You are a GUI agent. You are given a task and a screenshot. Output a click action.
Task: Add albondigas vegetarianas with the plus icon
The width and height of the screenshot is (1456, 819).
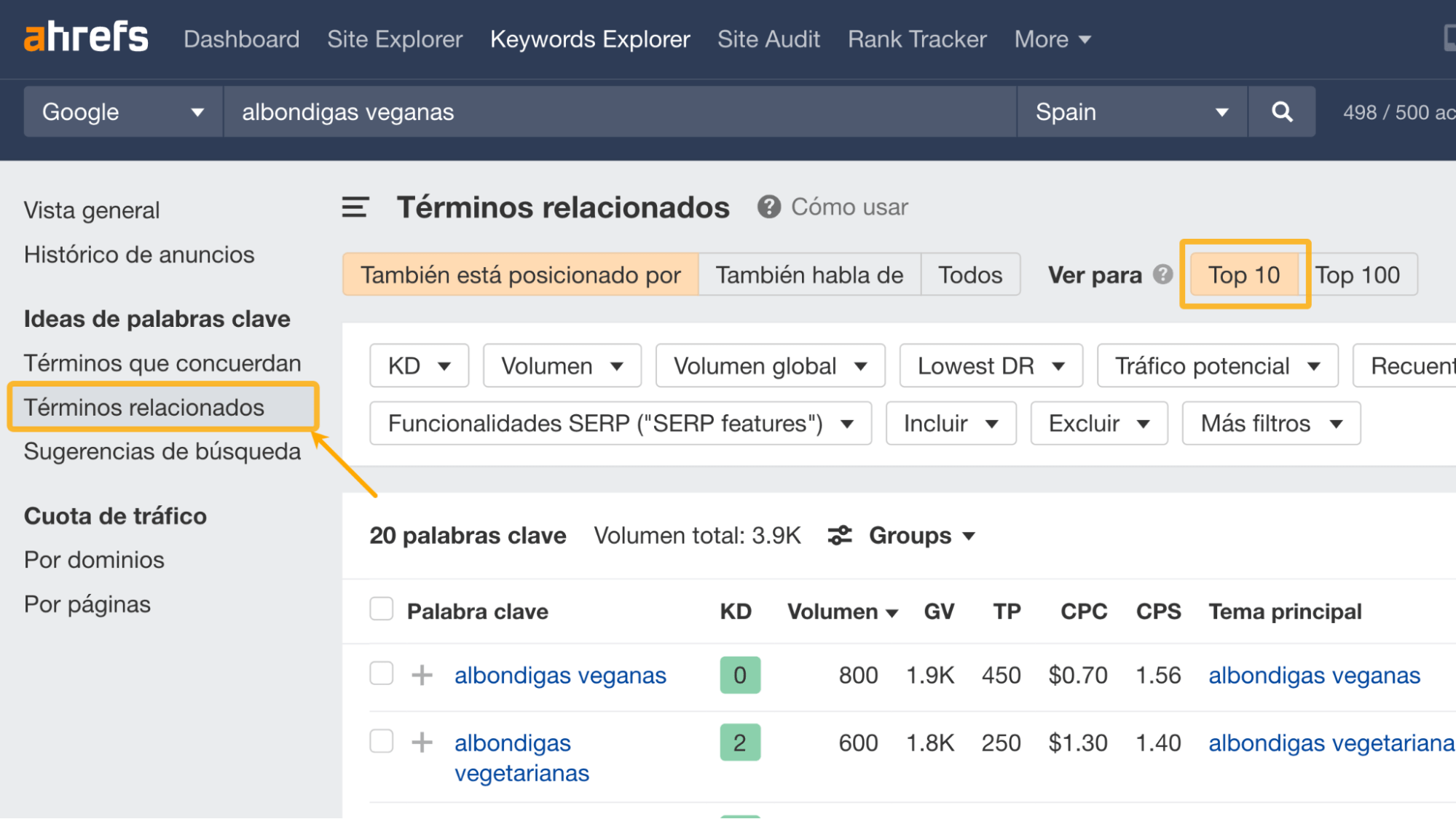click(x=421, y=743)
